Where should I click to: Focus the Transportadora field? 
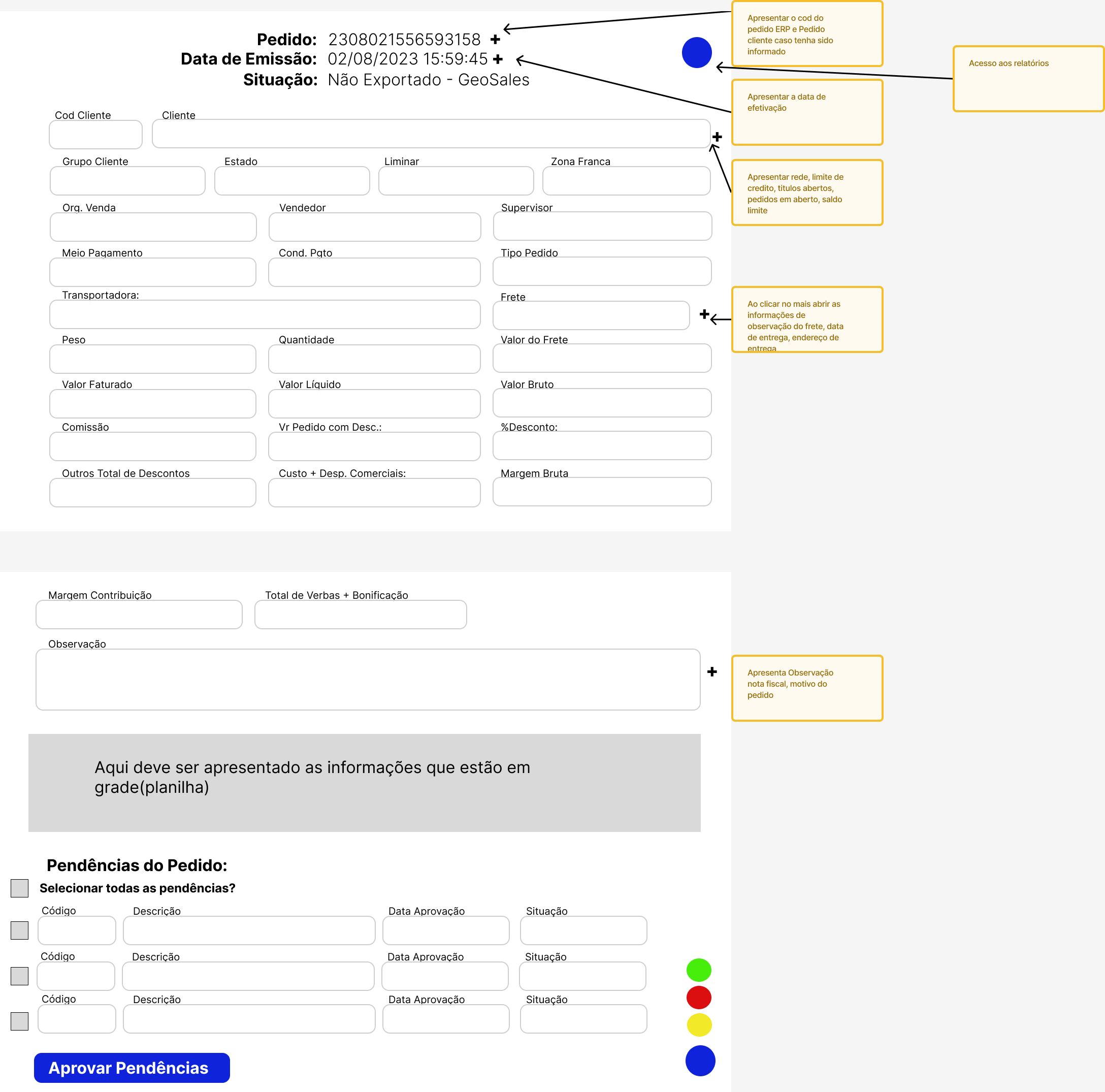tap(265, 314)
